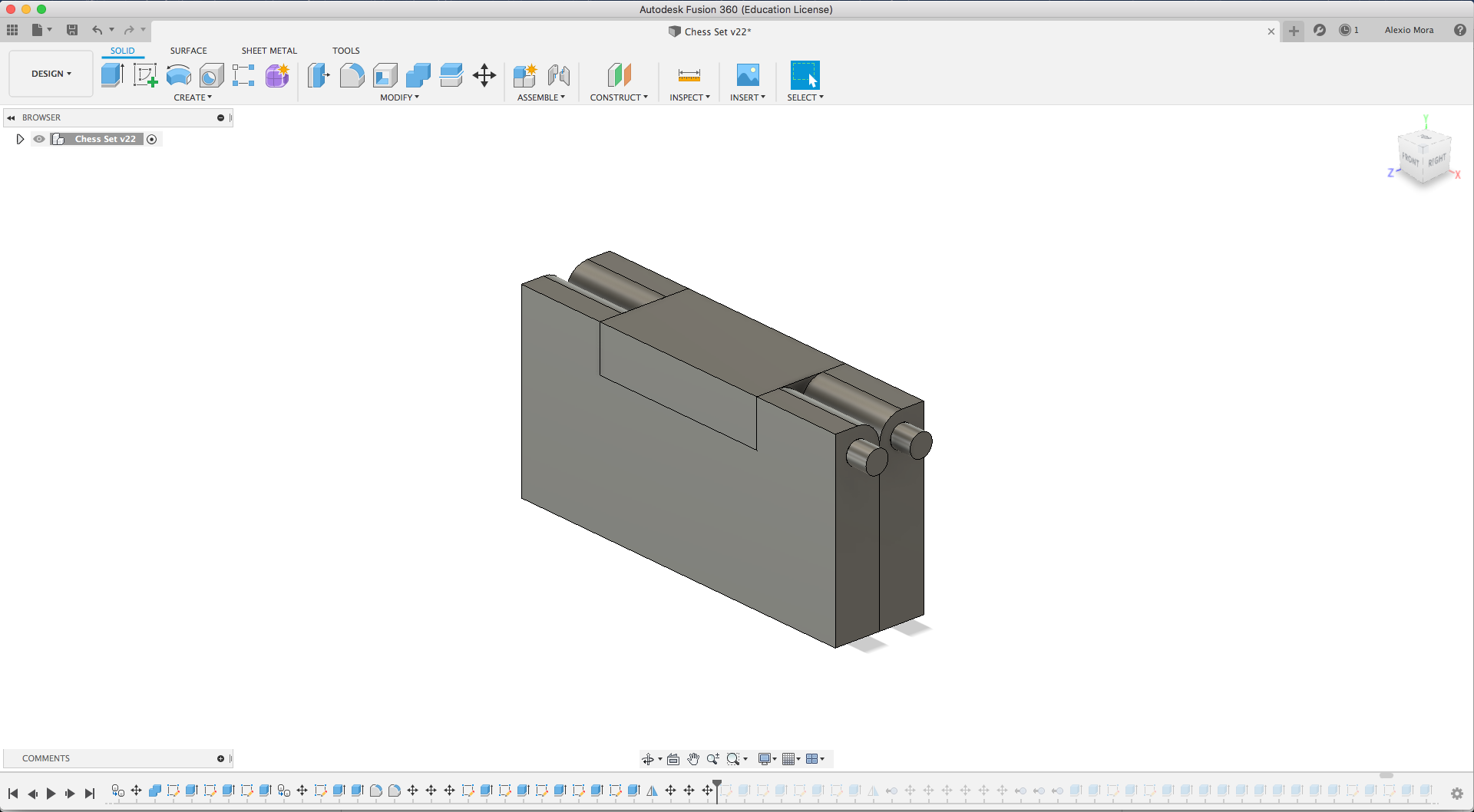The image size is (1474, 812).
Task: Activate the Select tool icon
Action: [x=805, y=75]
